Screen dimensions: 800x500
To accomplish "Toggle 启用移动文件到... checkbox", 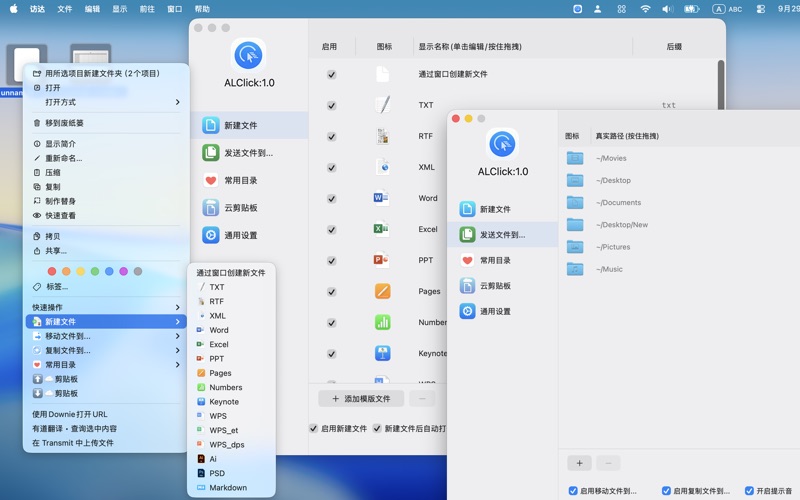I will click(x=573, y=491).
